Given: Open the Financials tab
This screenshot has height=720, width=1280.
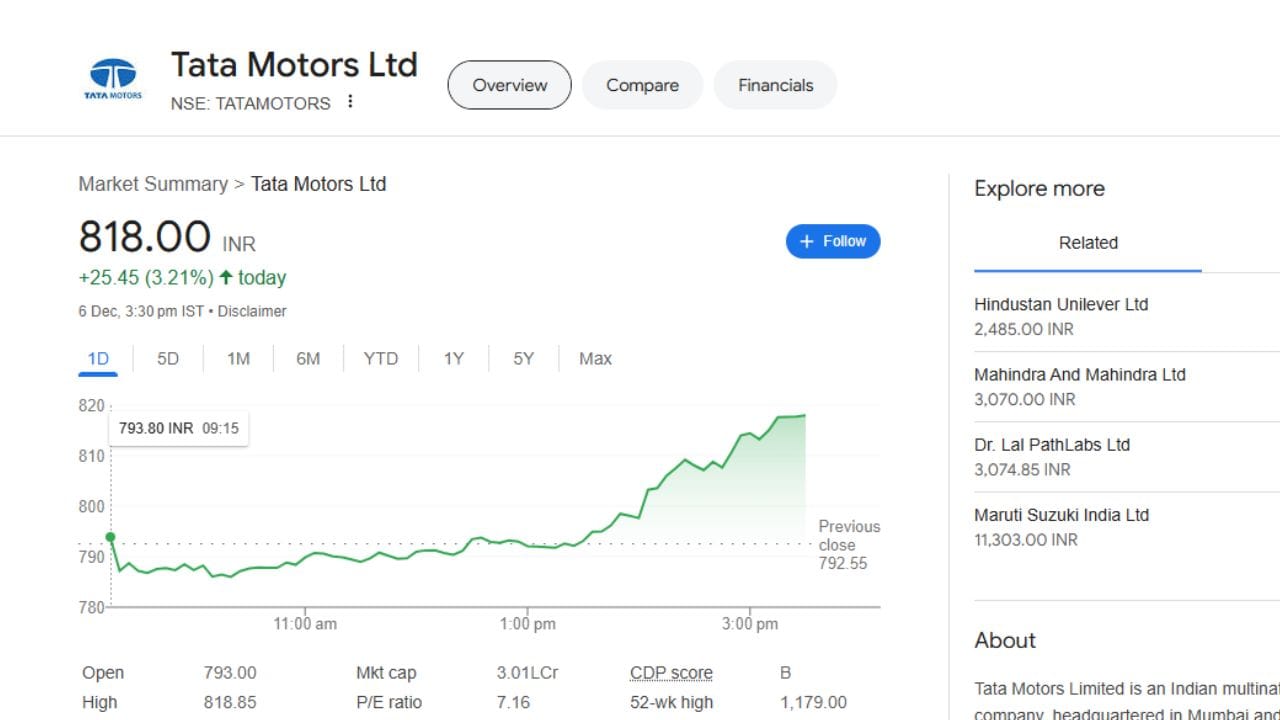Looking at the screenshot, I should coord(775,85).
